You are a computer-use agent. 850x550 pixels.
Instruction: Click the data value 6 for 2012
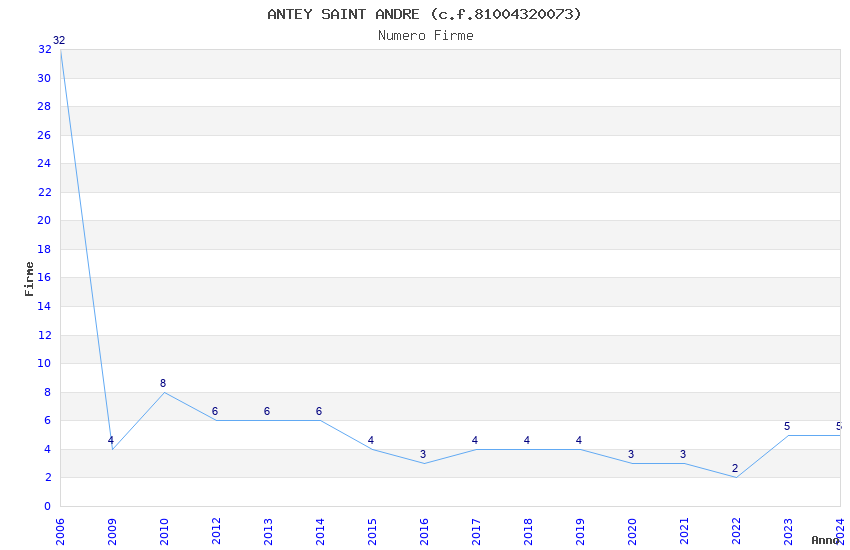[215, 411]
